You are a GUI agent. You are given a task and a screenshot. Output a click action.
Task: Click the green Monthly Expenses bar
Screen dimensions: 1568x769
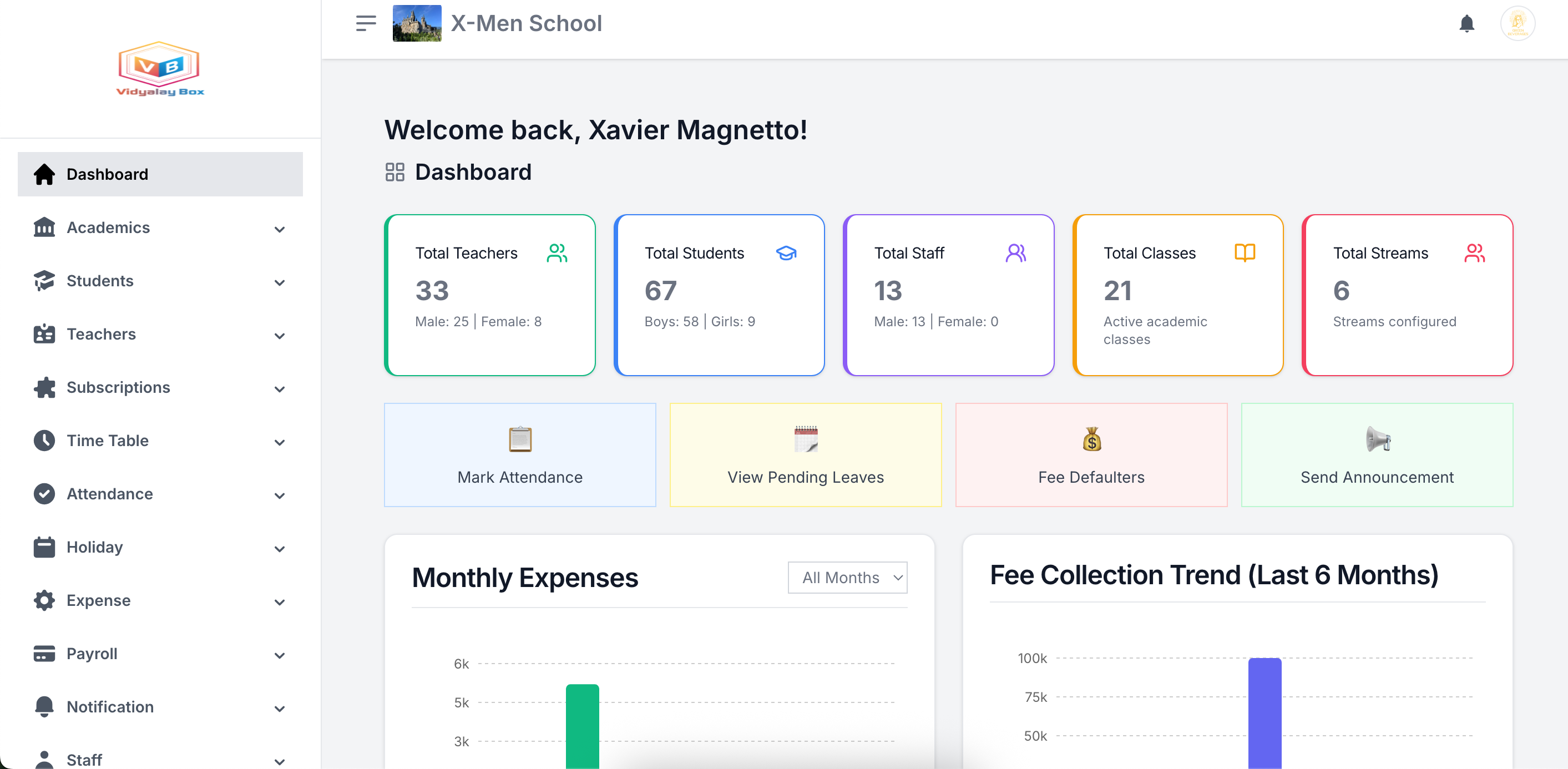583,726
